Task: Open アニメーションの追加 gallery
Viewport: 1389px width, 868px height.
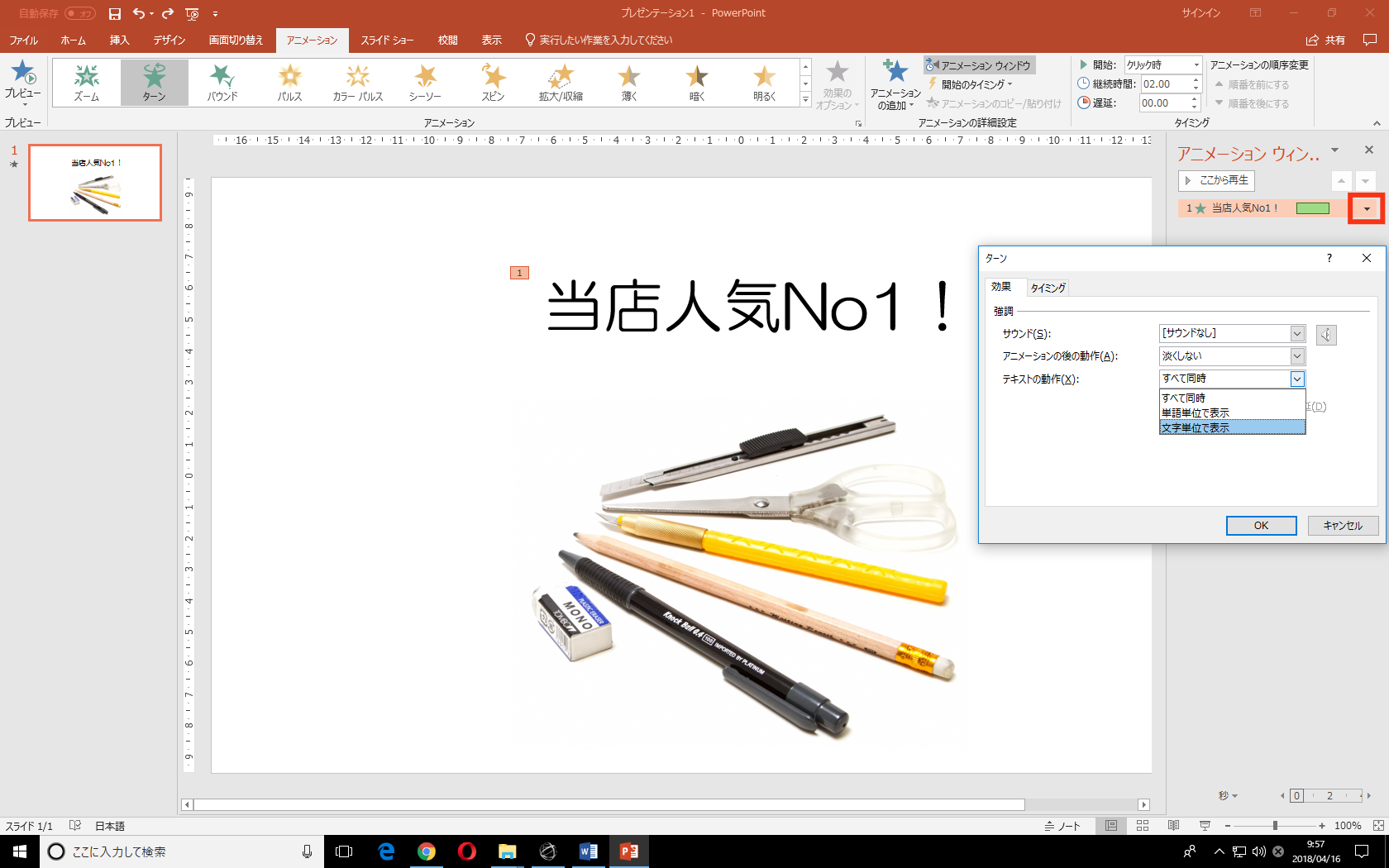Action: 895,84
